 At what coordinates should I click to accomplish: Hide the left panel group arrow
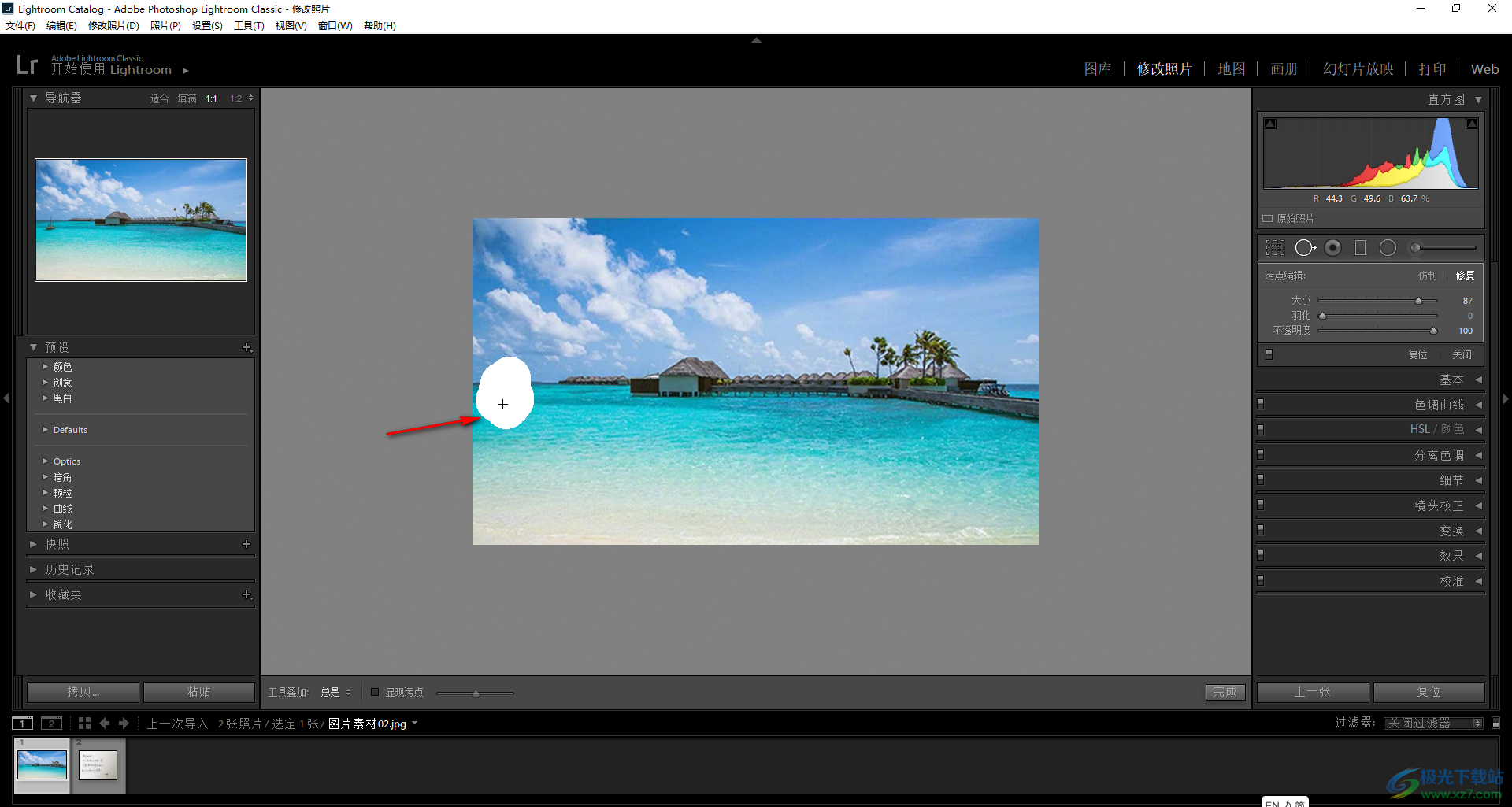click(x=6, y=398)
